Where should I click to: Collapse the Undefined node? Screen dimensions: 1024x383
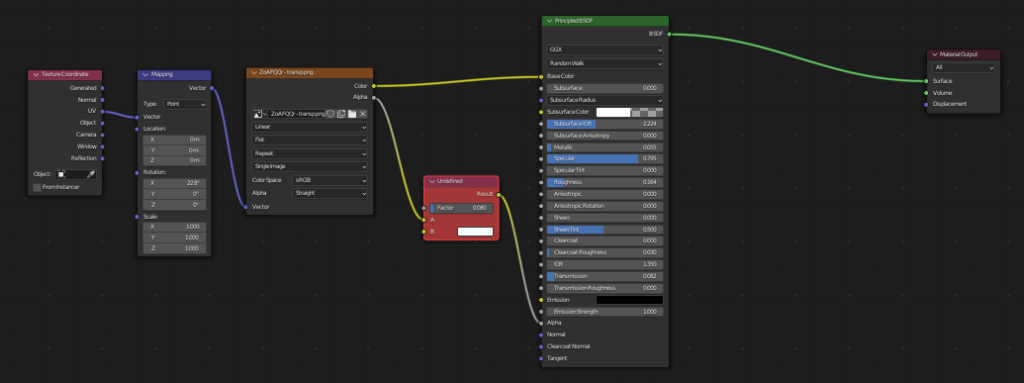coord(432,181)
